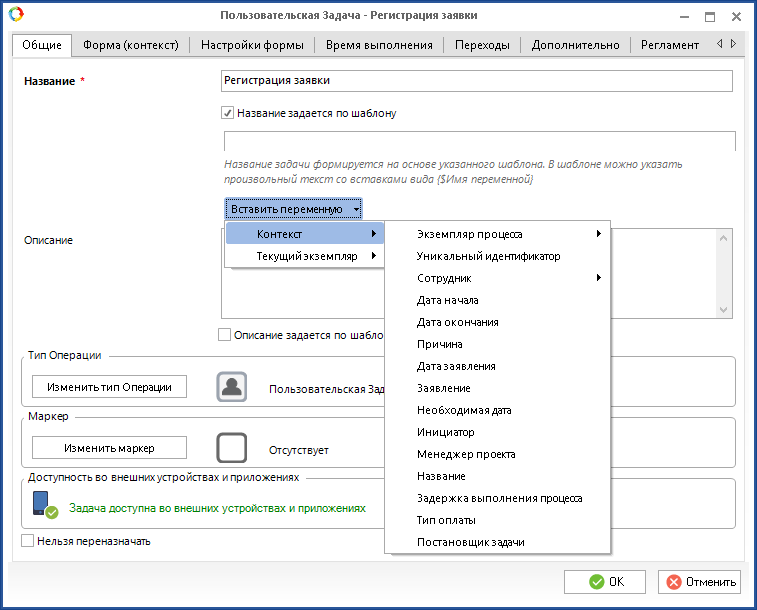Expand the 'Сотрудник' submenu item
The image size is (757, 610).
point(497,278)
